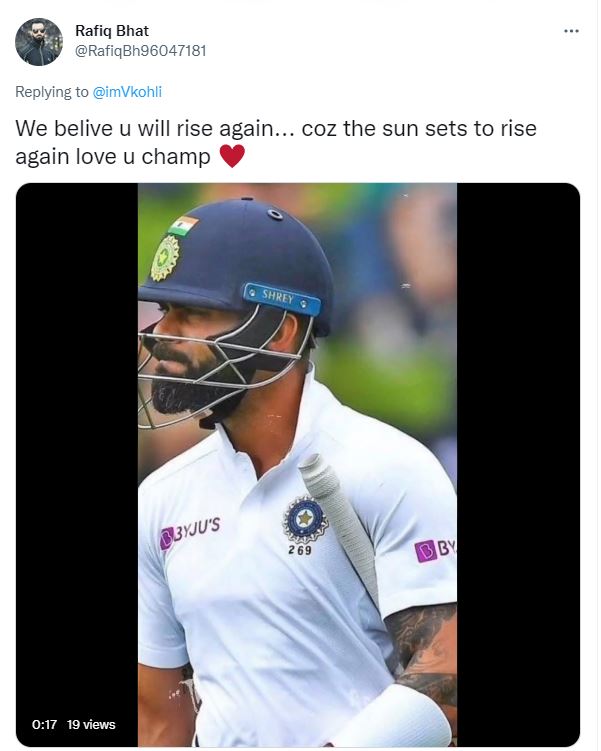Click the left black bar of video
Viewport: 601px width, 751px height.
77,465
